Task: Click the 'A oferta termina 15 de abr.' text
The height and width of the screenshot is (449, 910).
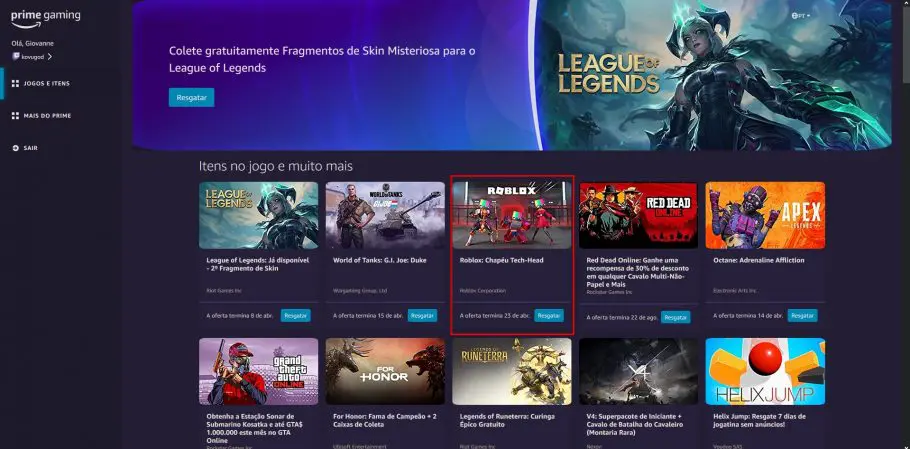Action: 368,316
